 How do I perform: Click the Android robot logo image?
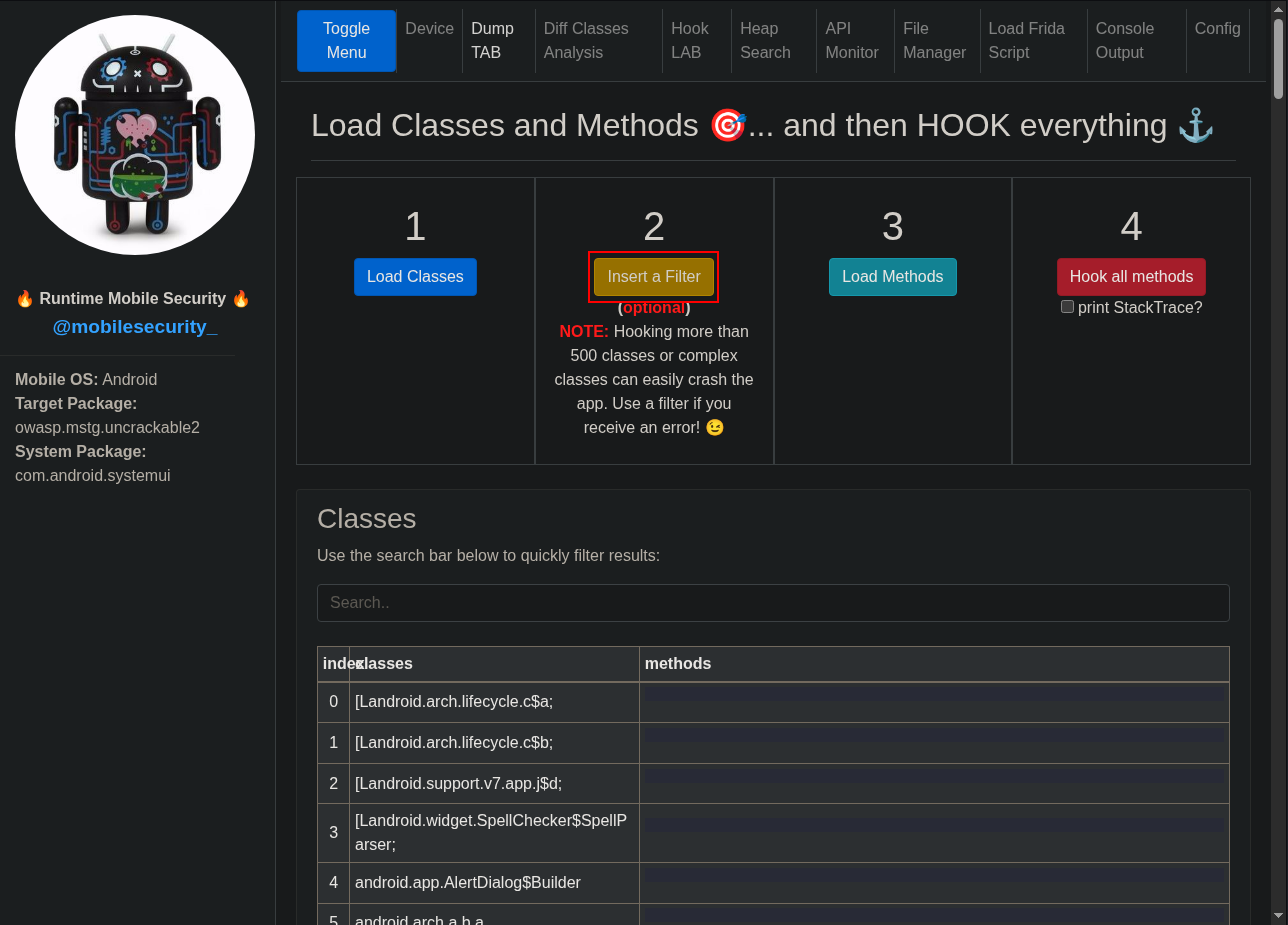tap(135, 135)
